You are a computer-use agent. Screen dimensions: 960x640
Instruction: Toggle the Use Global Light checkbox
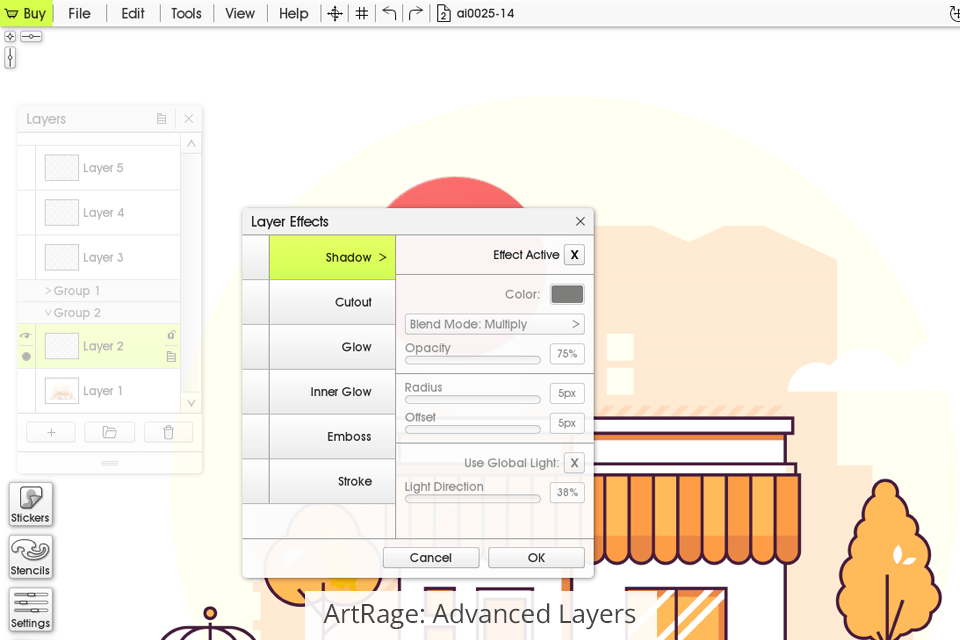pyautogui.click(x=574, y=463)
